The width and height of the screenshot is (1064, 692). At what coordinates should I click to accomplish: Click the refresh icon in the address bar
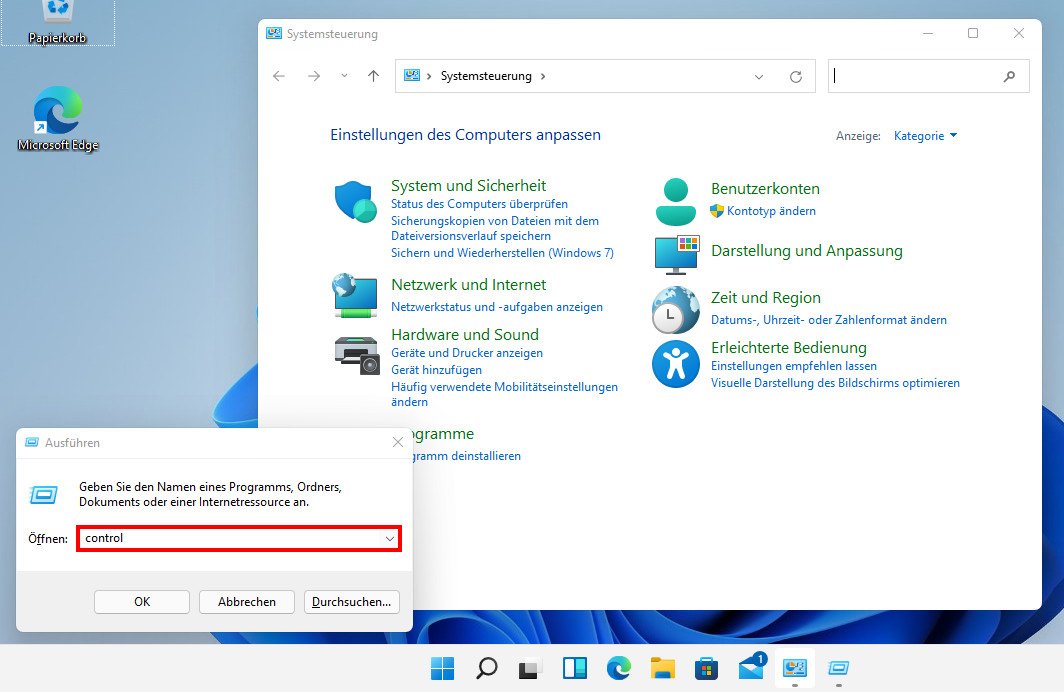(x=796, y=76)
